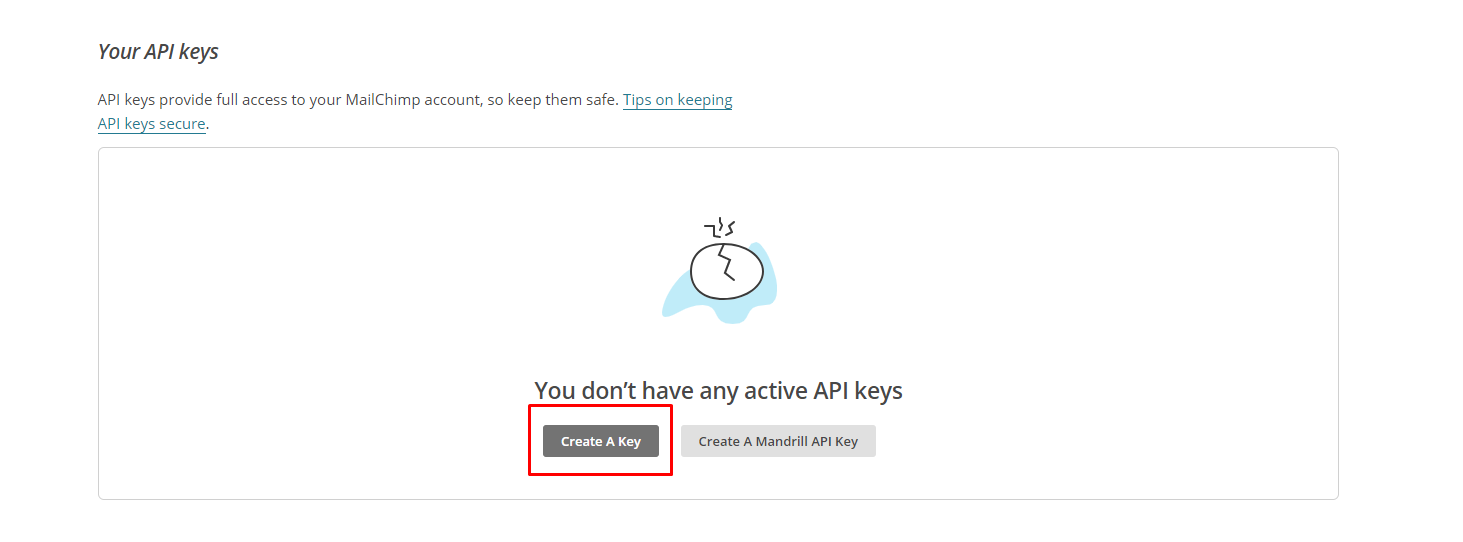Click the crack line on the egg shell
1463x542 pixels.
click(727, 262)
